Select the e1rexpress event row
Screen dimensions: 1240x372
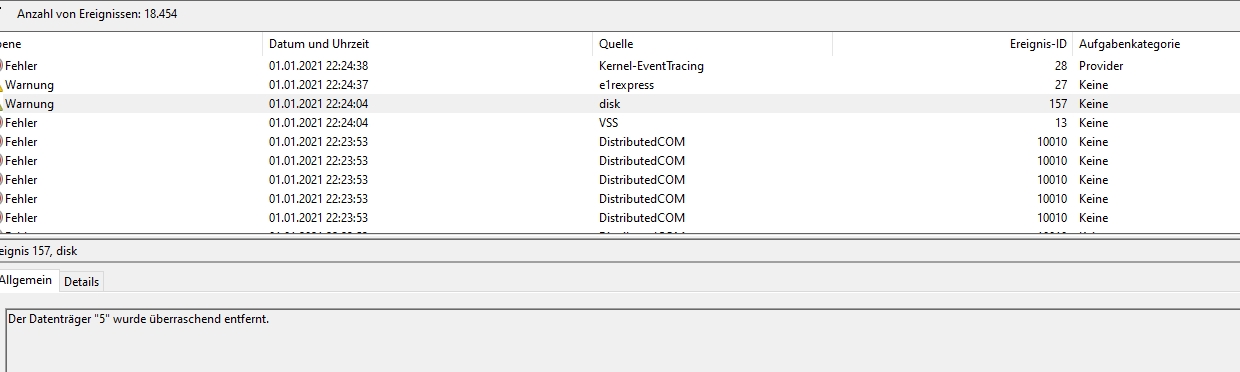pos(620,85)
